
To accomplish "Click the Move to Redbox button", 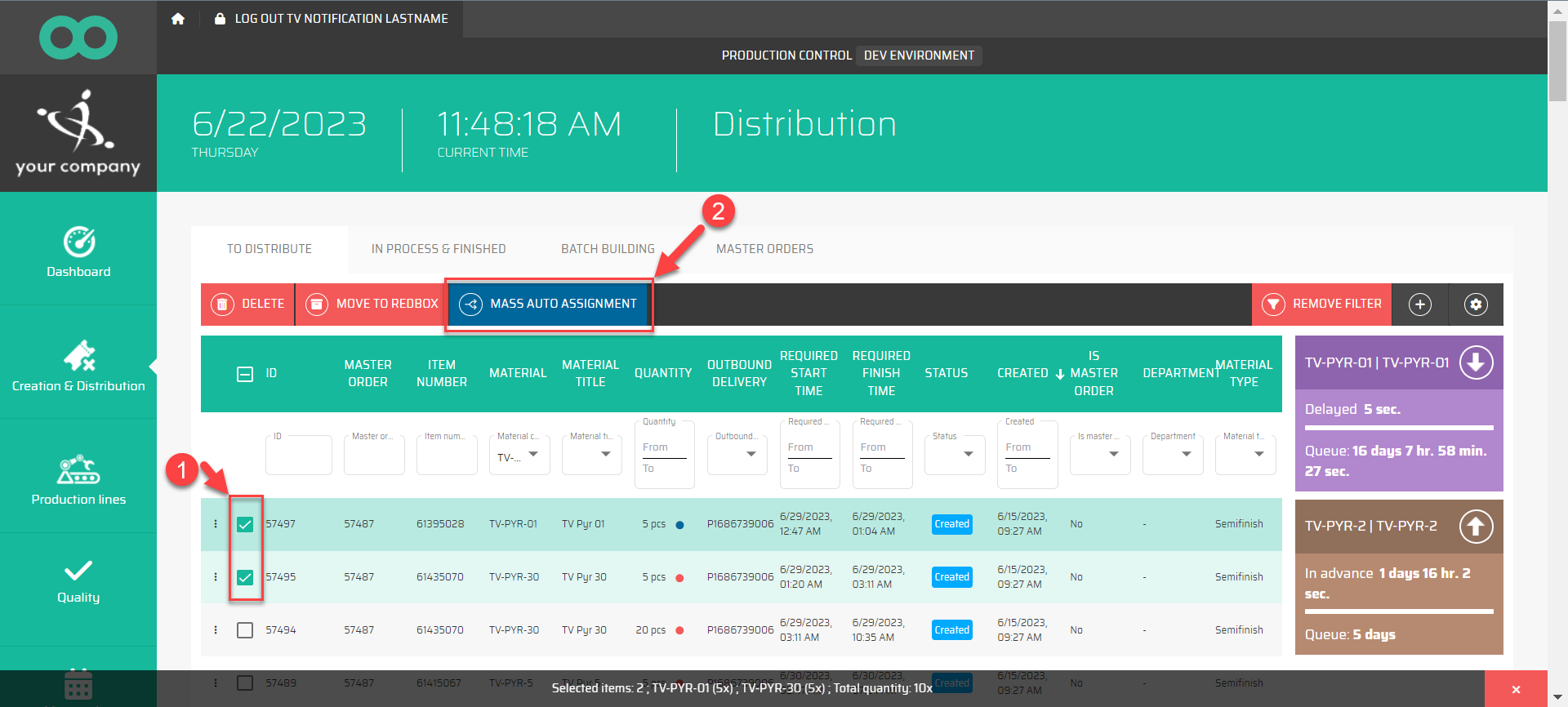I will point(372,304).
